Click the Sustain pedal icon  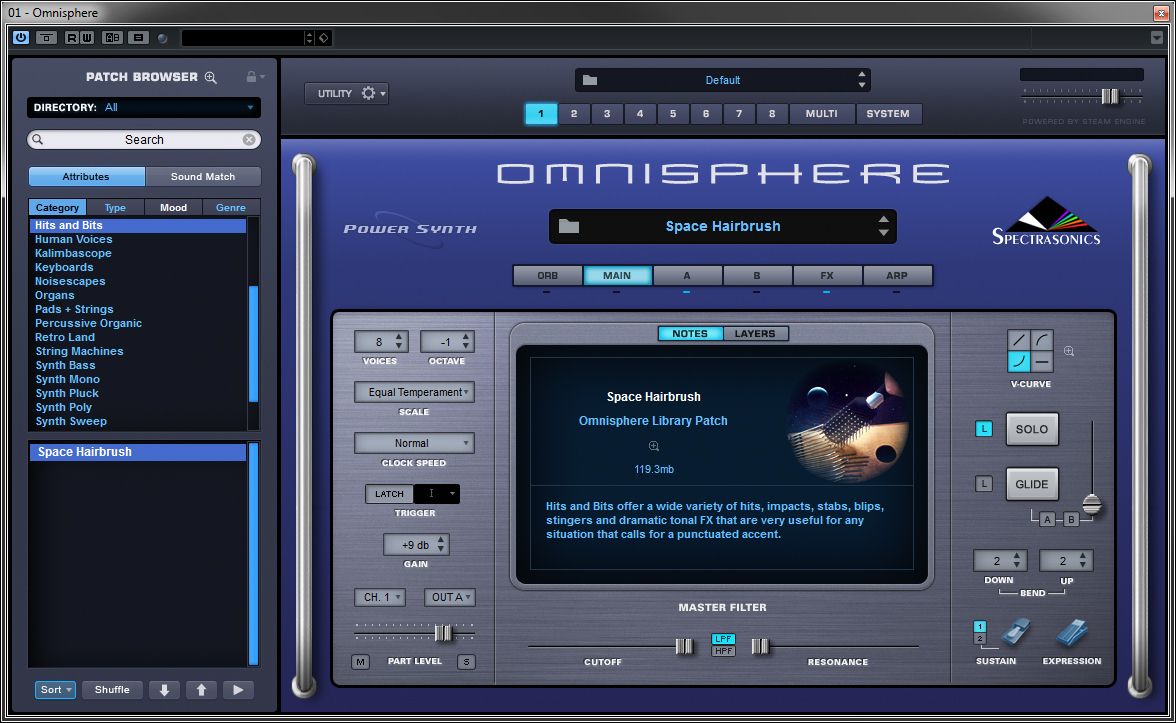[x=1015, y=633]
